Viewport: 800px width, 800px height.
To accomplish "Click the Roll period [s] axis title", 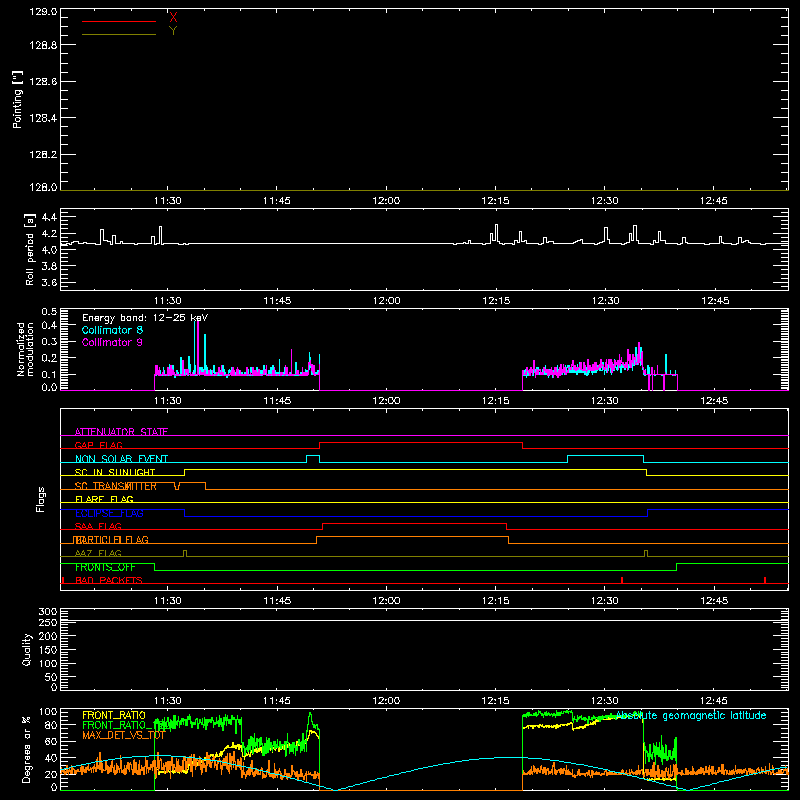I will (x=29, y=249).
